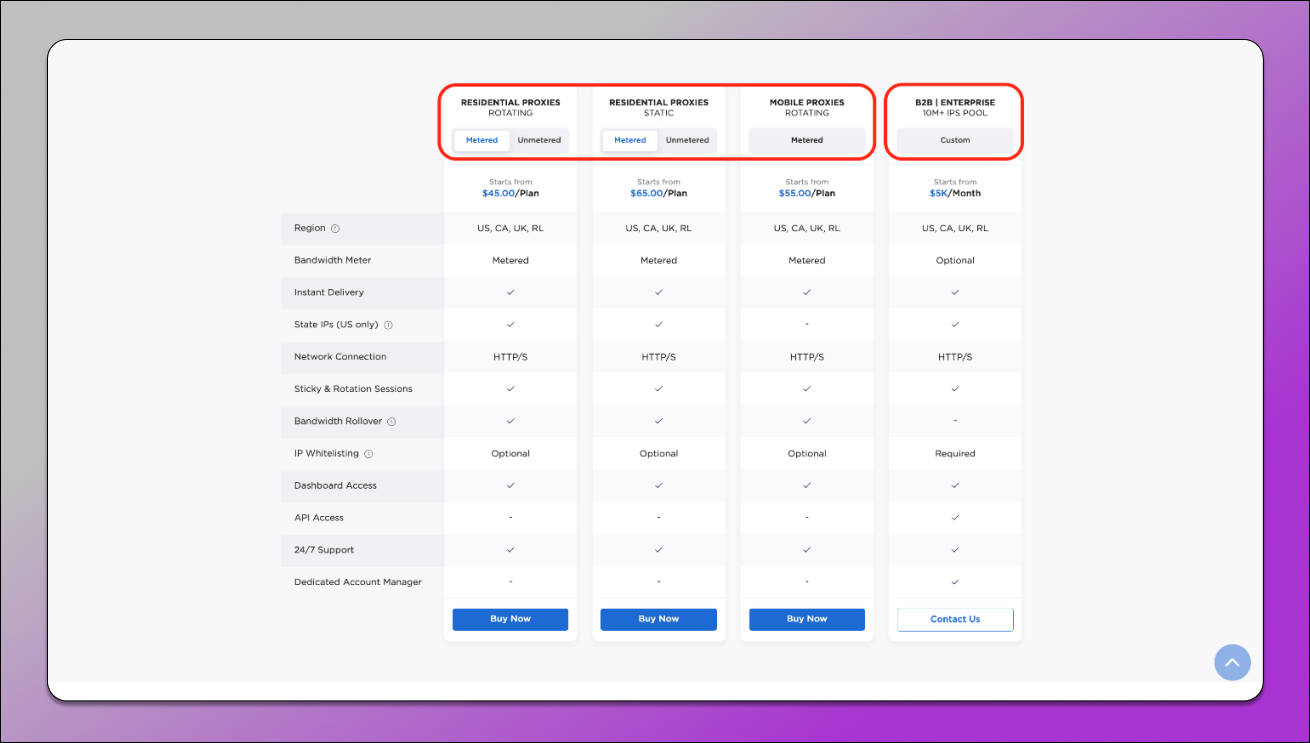Click Dashboard Access checkmark in Residential Static column
The height and width of the screenshot is (743, 1310).
pos(659,486)
